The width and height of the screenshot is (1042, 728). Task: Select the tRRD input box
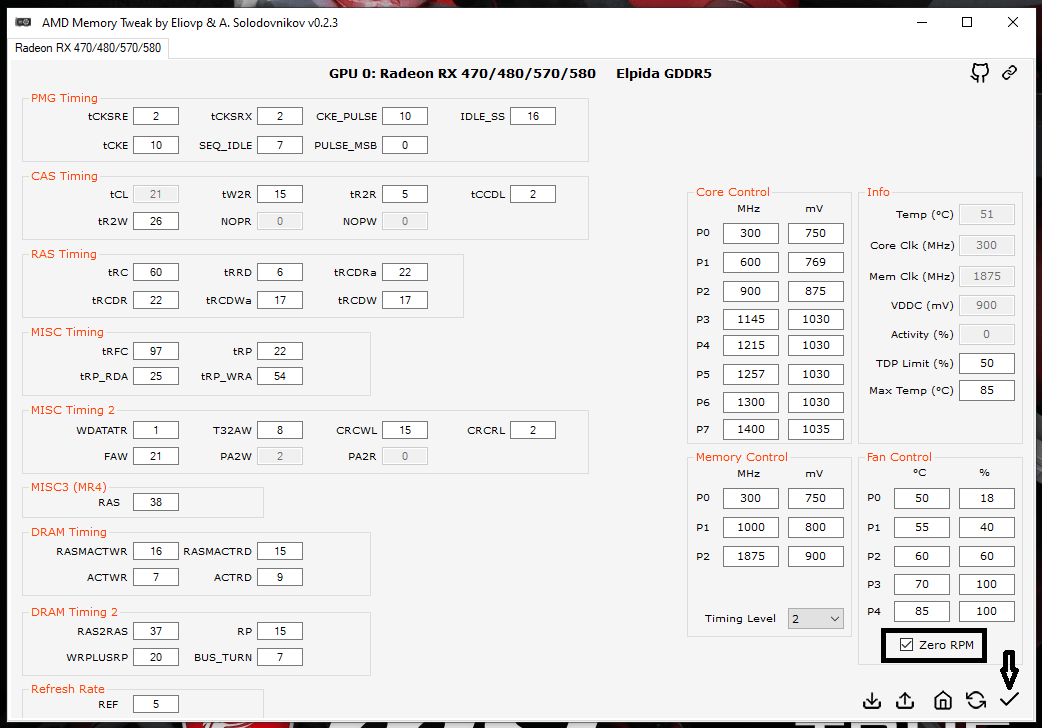[x=280, y=272]
